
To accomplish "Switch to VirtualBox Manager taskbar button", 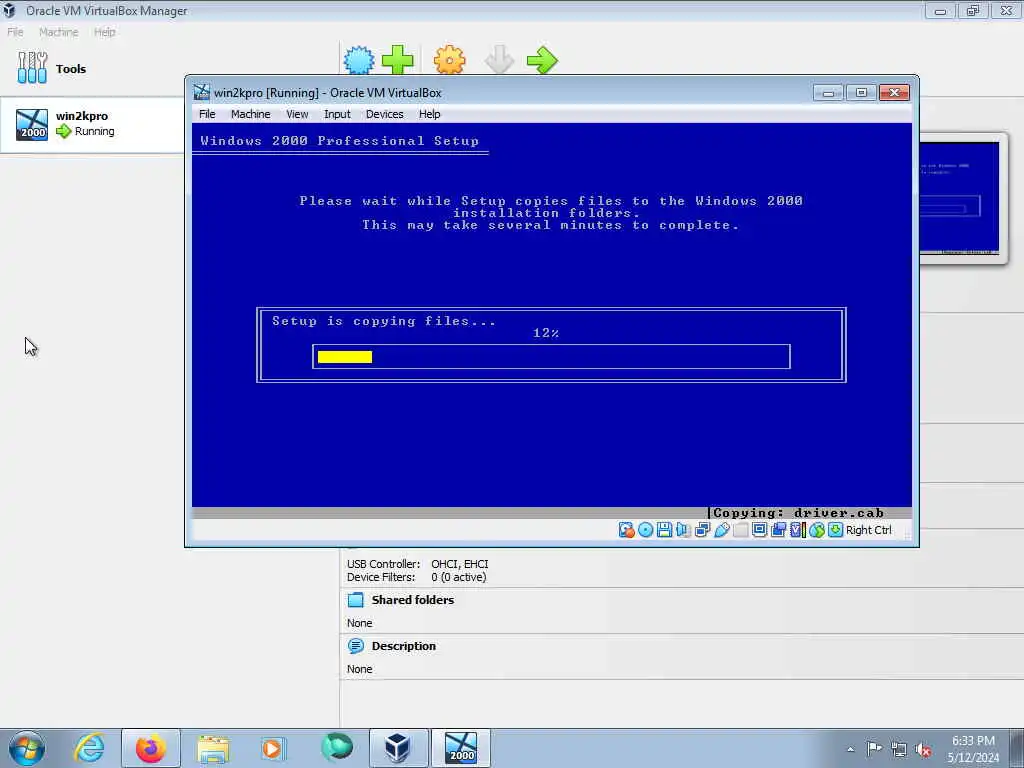I will pos(398,748).
